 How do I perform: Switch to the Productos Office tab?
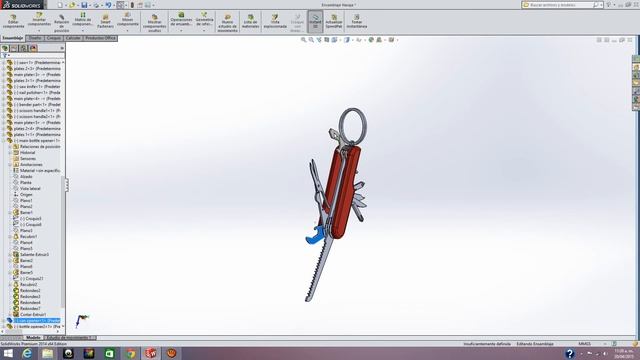pos(100,38)
